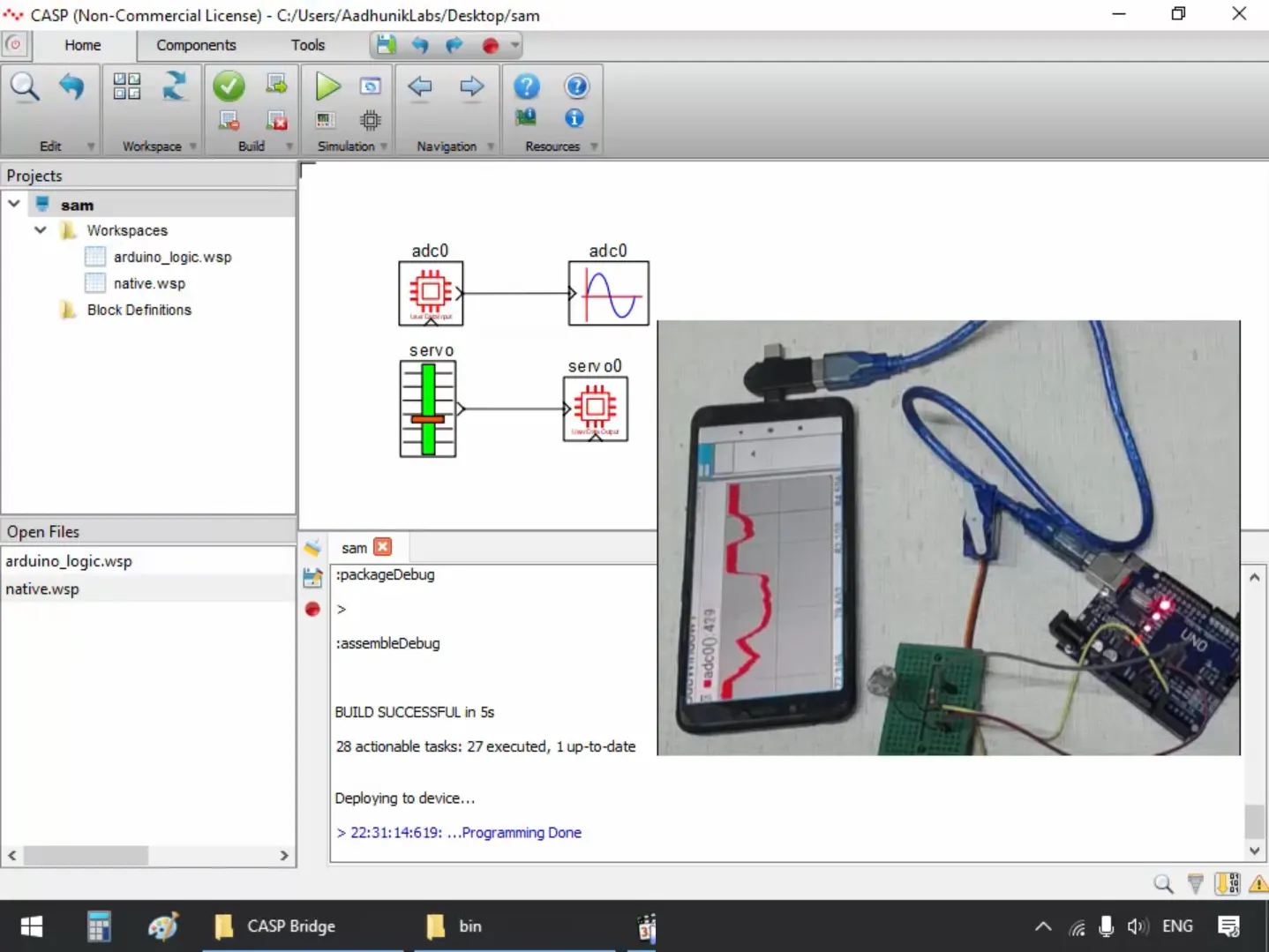
Task: Open the Help question mark icon in Resources
Action: [x=527, y=86]
